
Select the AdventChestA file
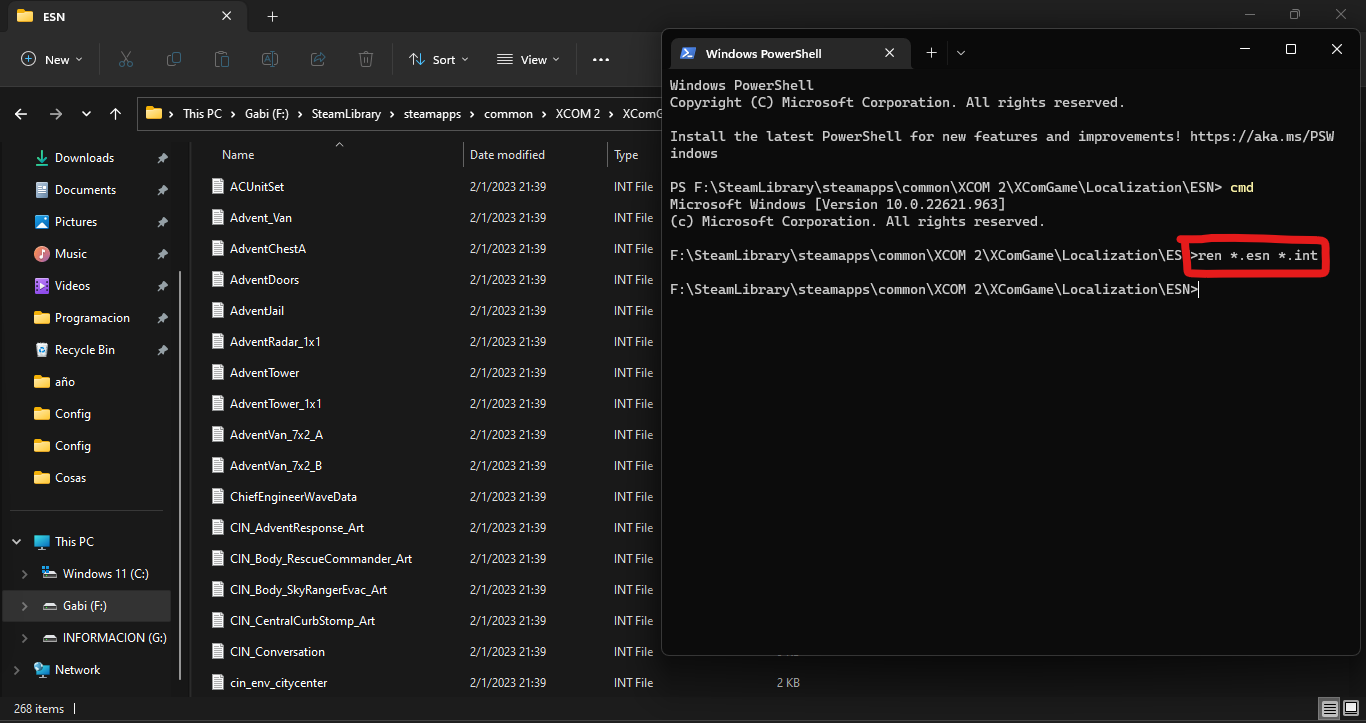268,249
